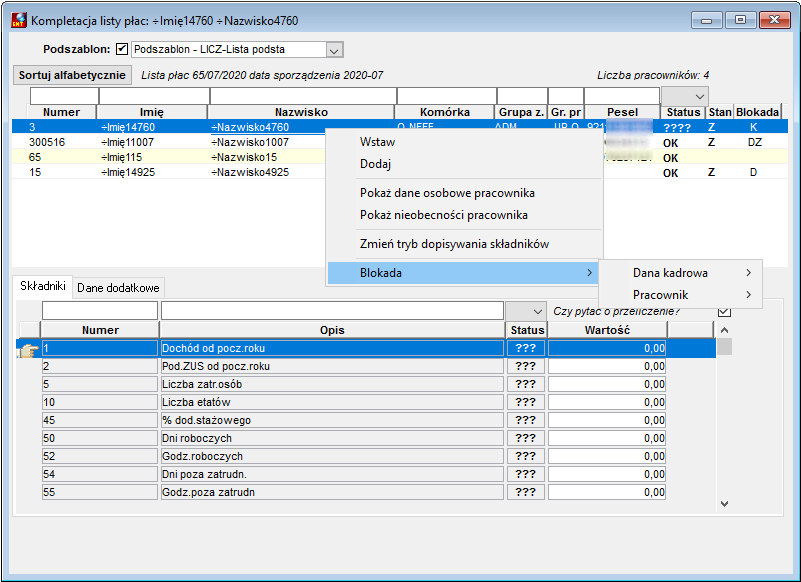Viewport: 801px width, 582px height.
Task: Click the application icon in the title bar
Action: pos(19,20)
